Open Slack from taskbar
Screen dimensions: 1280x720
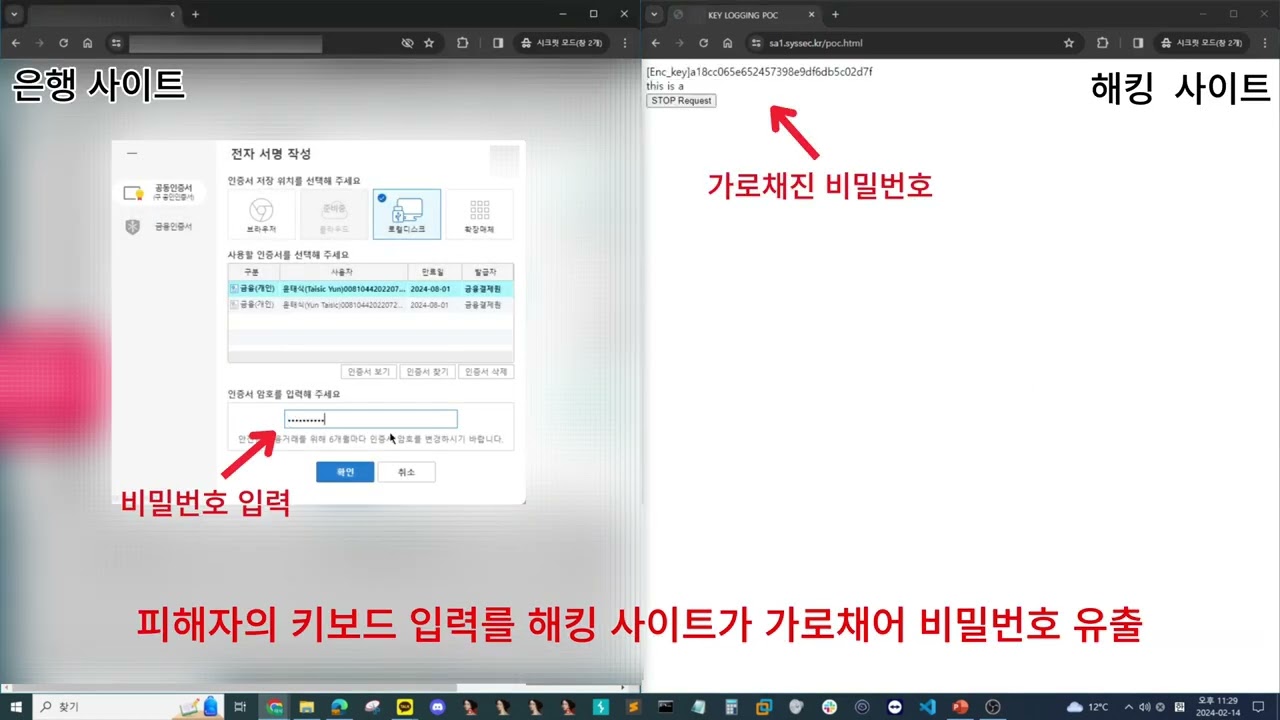[x=829, y=707]
